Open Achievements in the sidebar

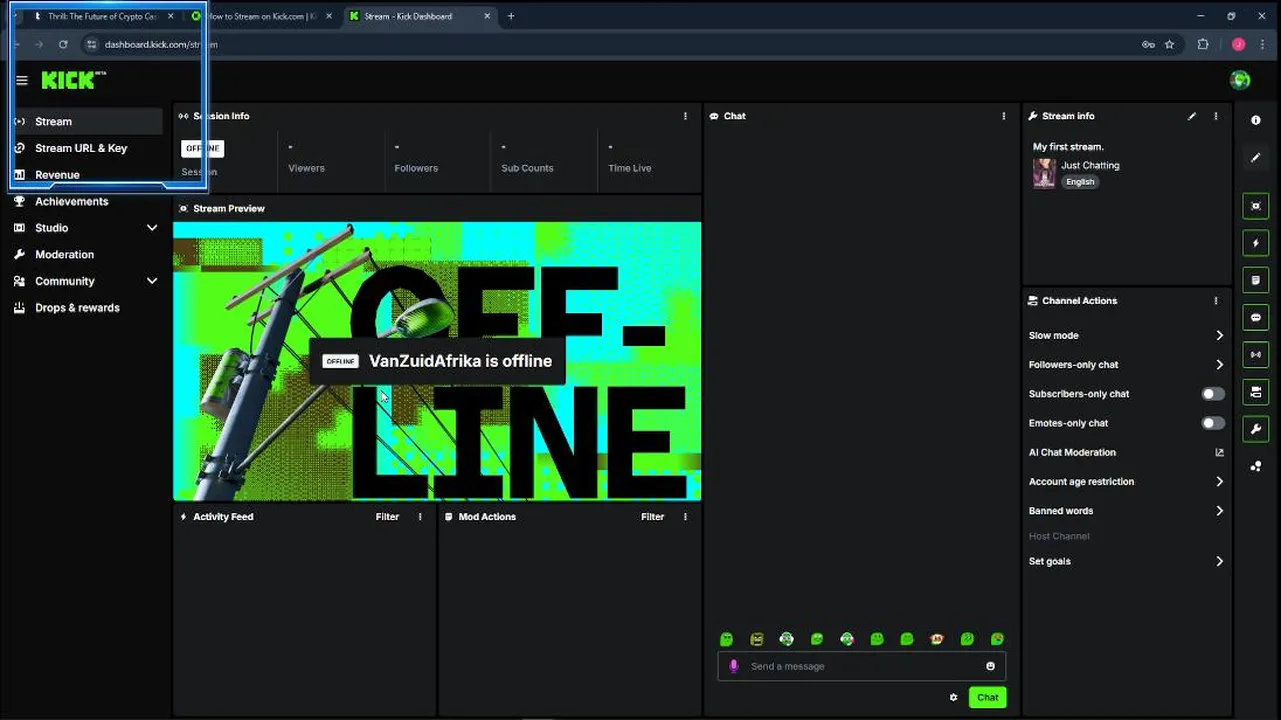point(86,201)
